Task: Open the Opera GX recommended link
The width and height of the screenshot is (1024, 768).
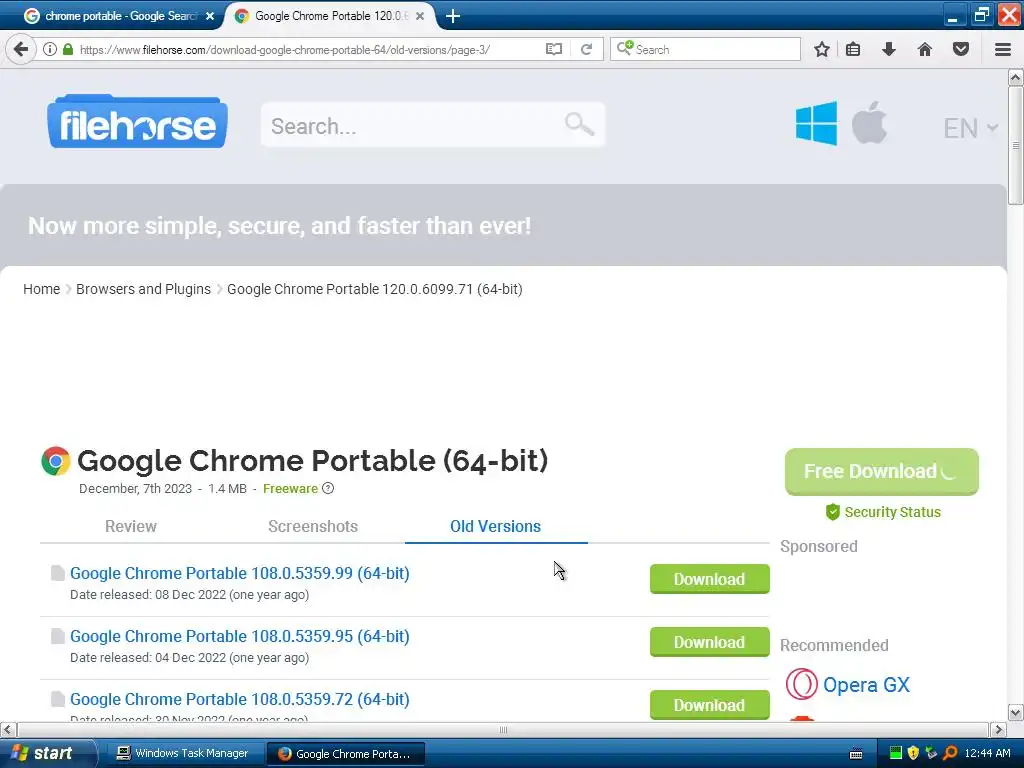Action: pos(866,684)
